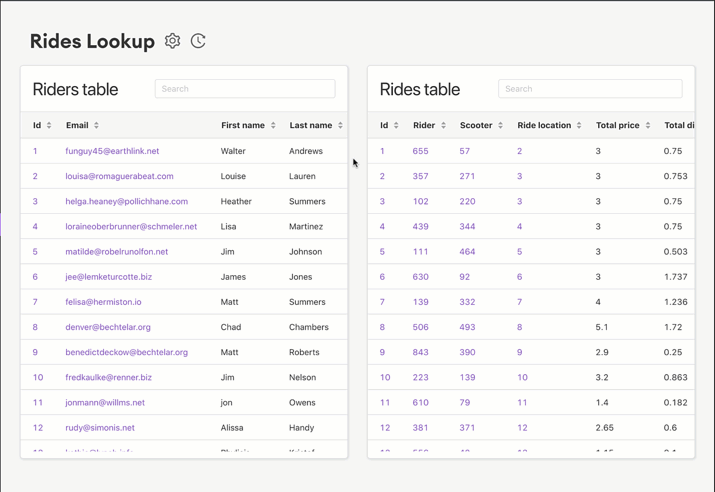Click the Riders table search field
715x492 pixels.
245,89
